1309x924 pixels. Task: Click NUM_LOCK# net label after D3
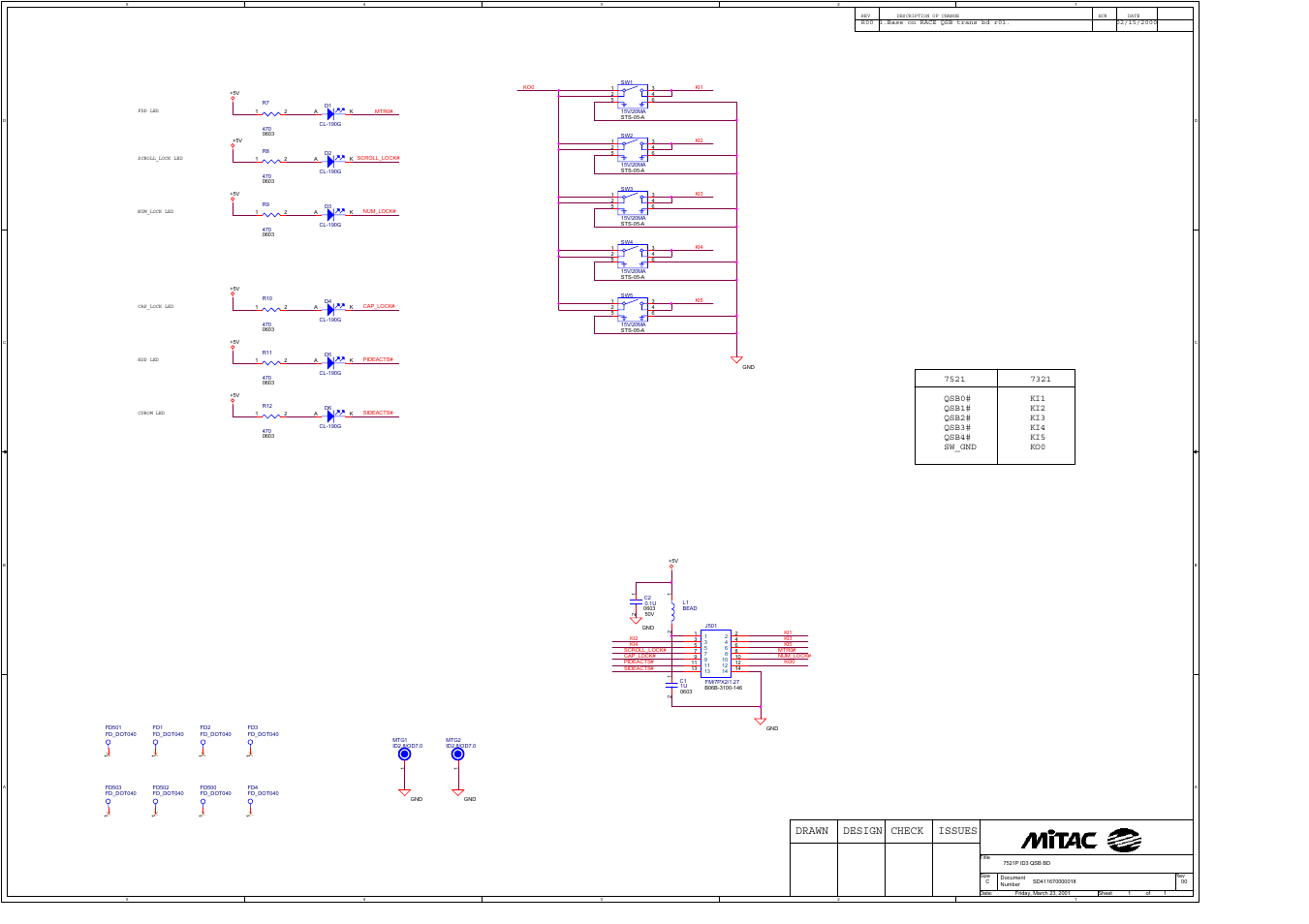coord(380,211)
